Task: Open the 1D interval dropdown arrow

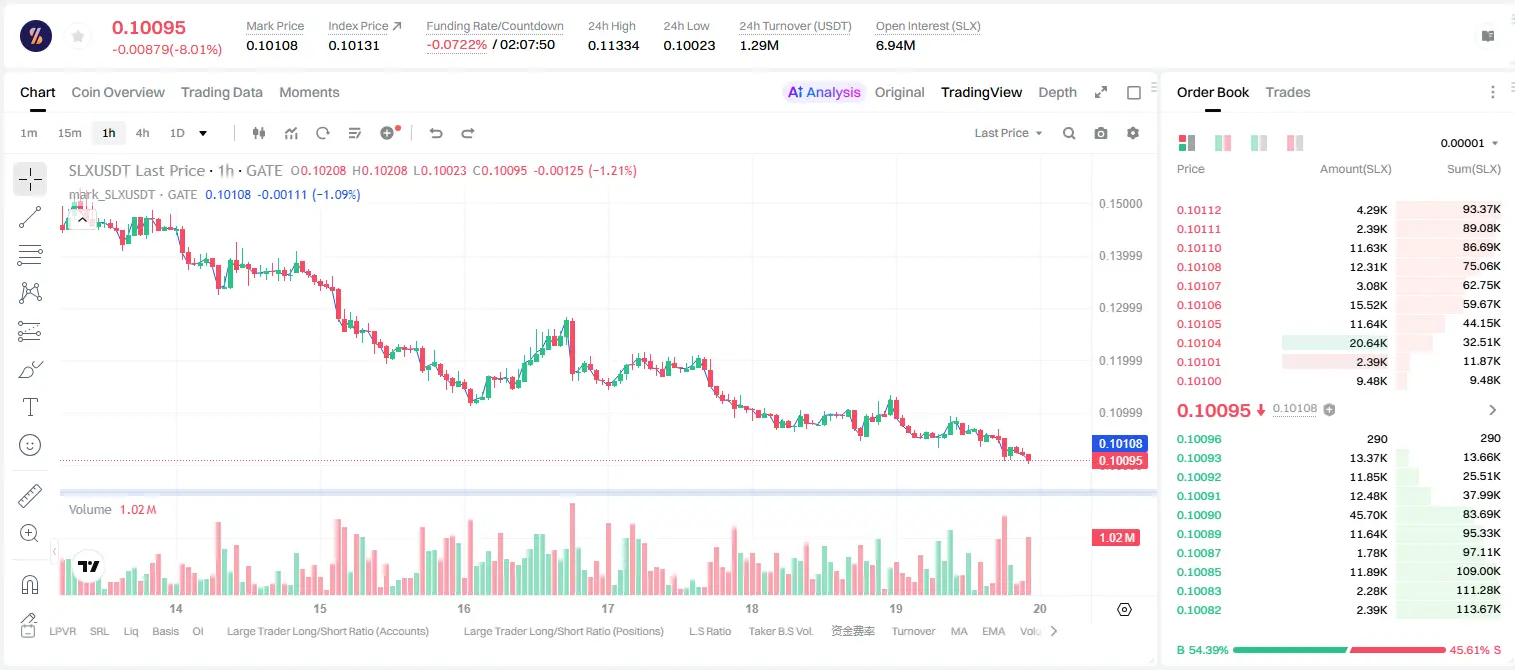Action: point(203,133)
